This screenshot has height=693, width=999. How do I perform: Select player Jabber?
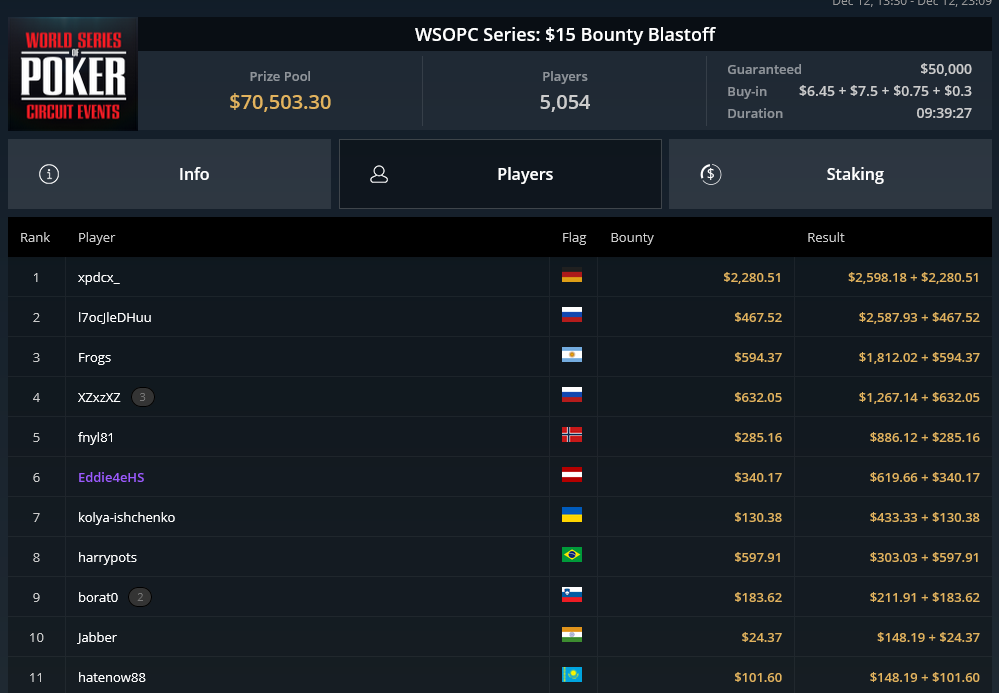tap(97, 638)
